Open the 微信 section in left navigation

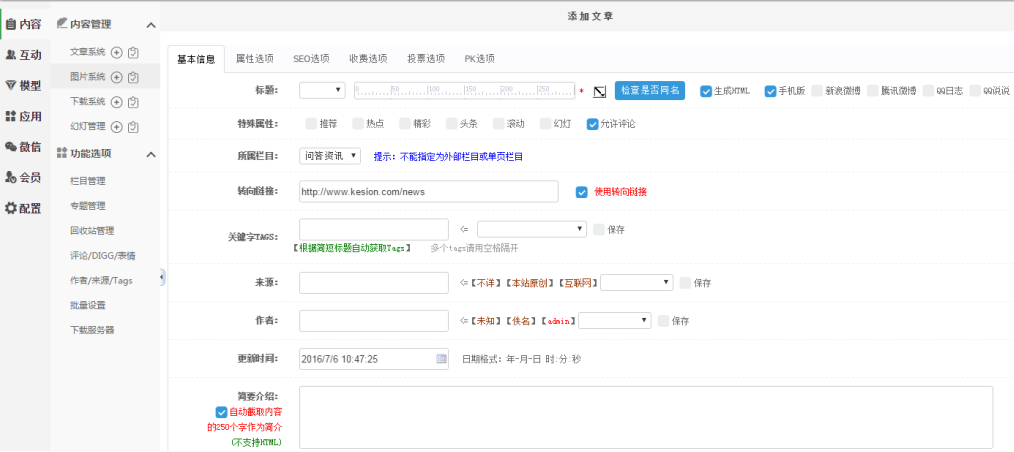click(x=23, y=147)
